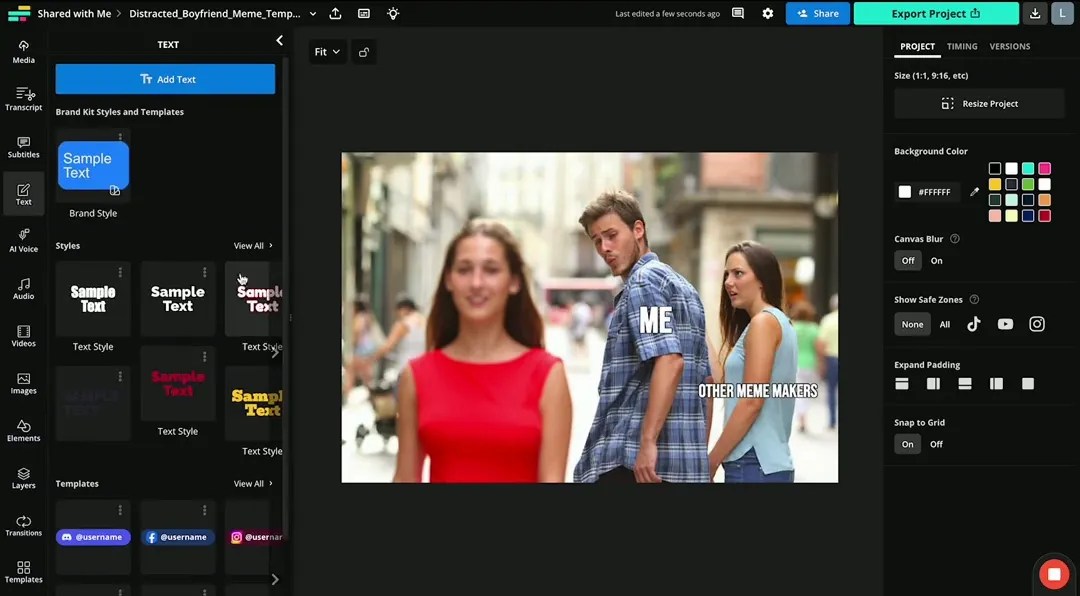This screenshot has height=596, width=1080.
Task: Click the Add Text button
Action: coord(165,79)
